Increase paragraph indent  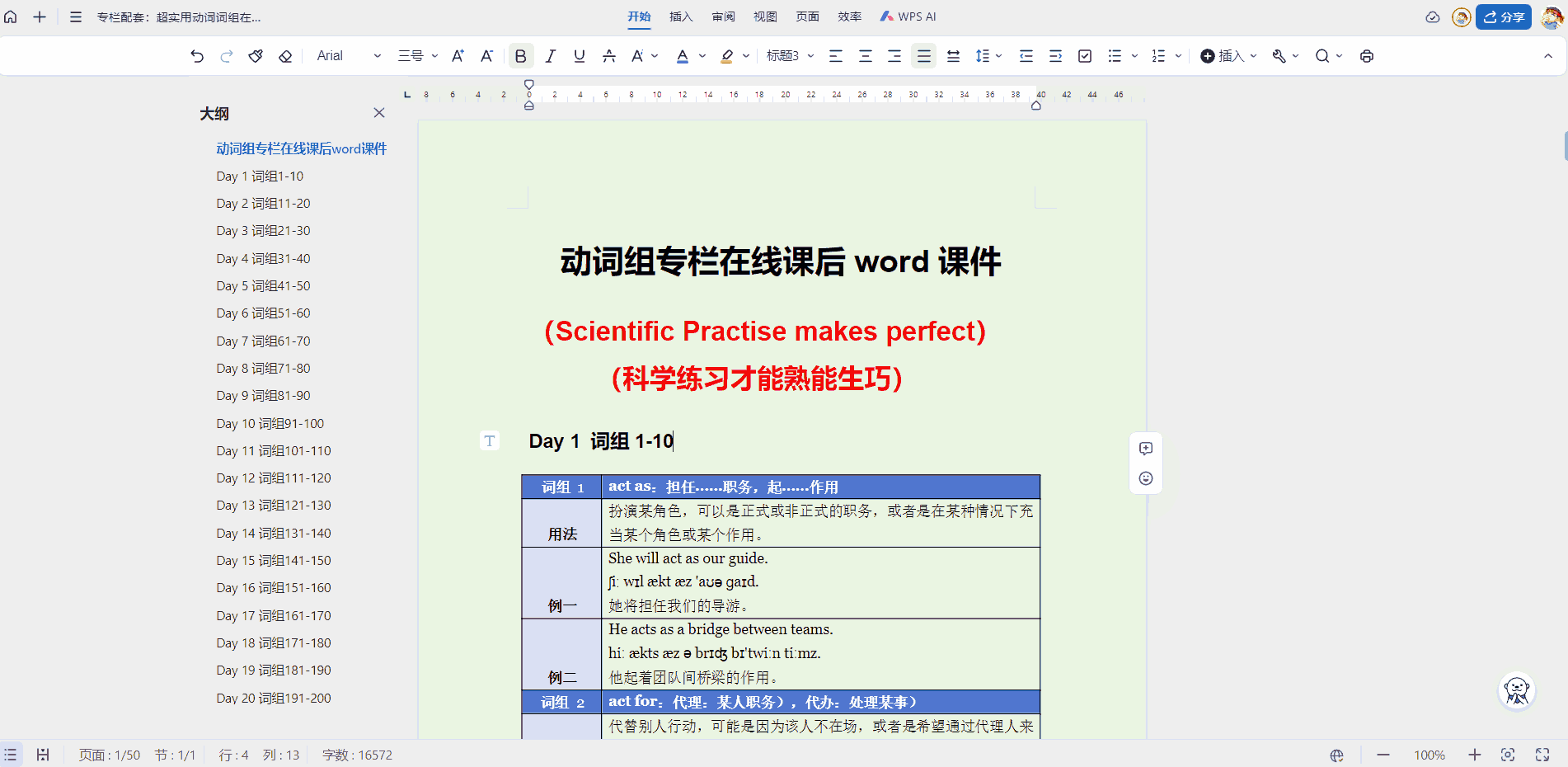pyautogui.click(x=1055, y=56)
